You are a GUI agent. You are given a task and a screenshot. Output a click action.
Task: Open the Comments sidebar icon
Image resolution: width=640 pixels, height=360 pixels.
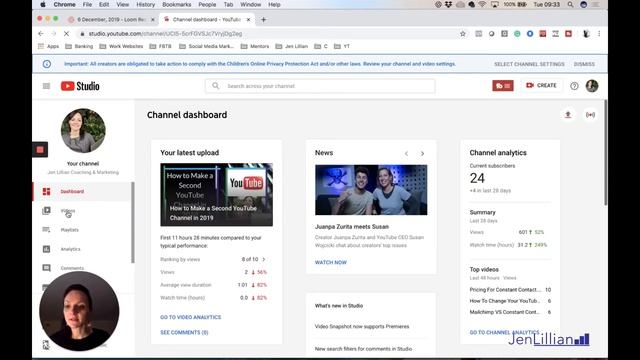pyautogui.click(x=47, y=268)
